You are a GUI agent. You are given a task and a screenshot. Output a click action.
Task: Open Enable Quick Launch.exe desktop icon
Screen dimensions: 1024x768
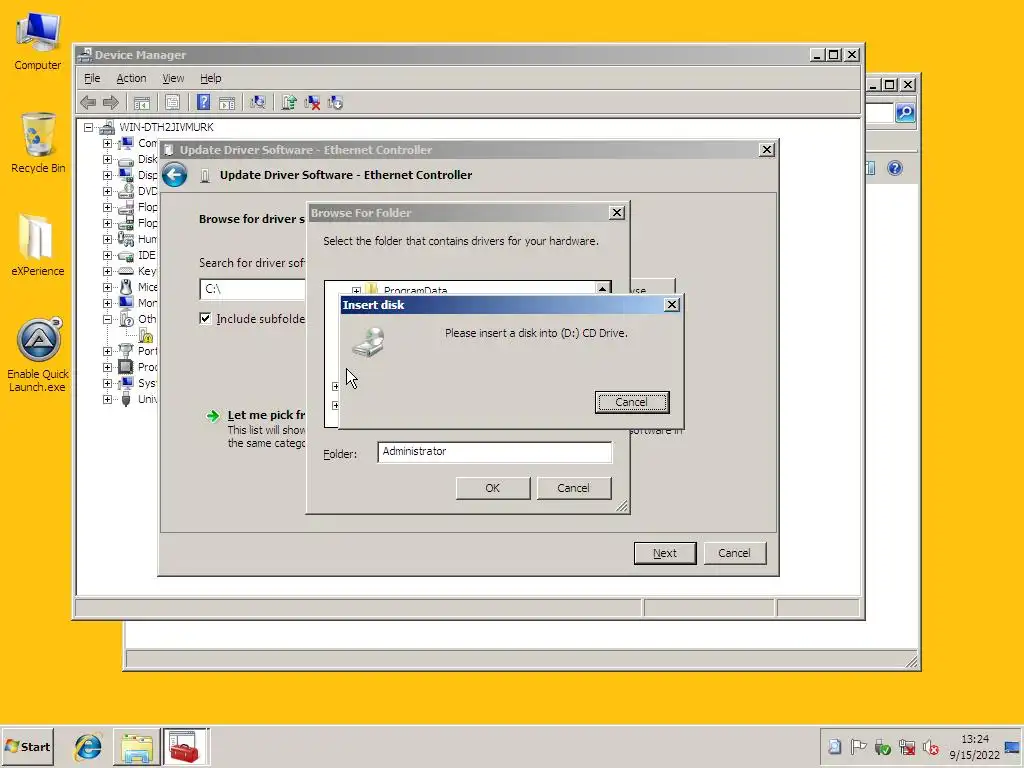coord(38,355)
